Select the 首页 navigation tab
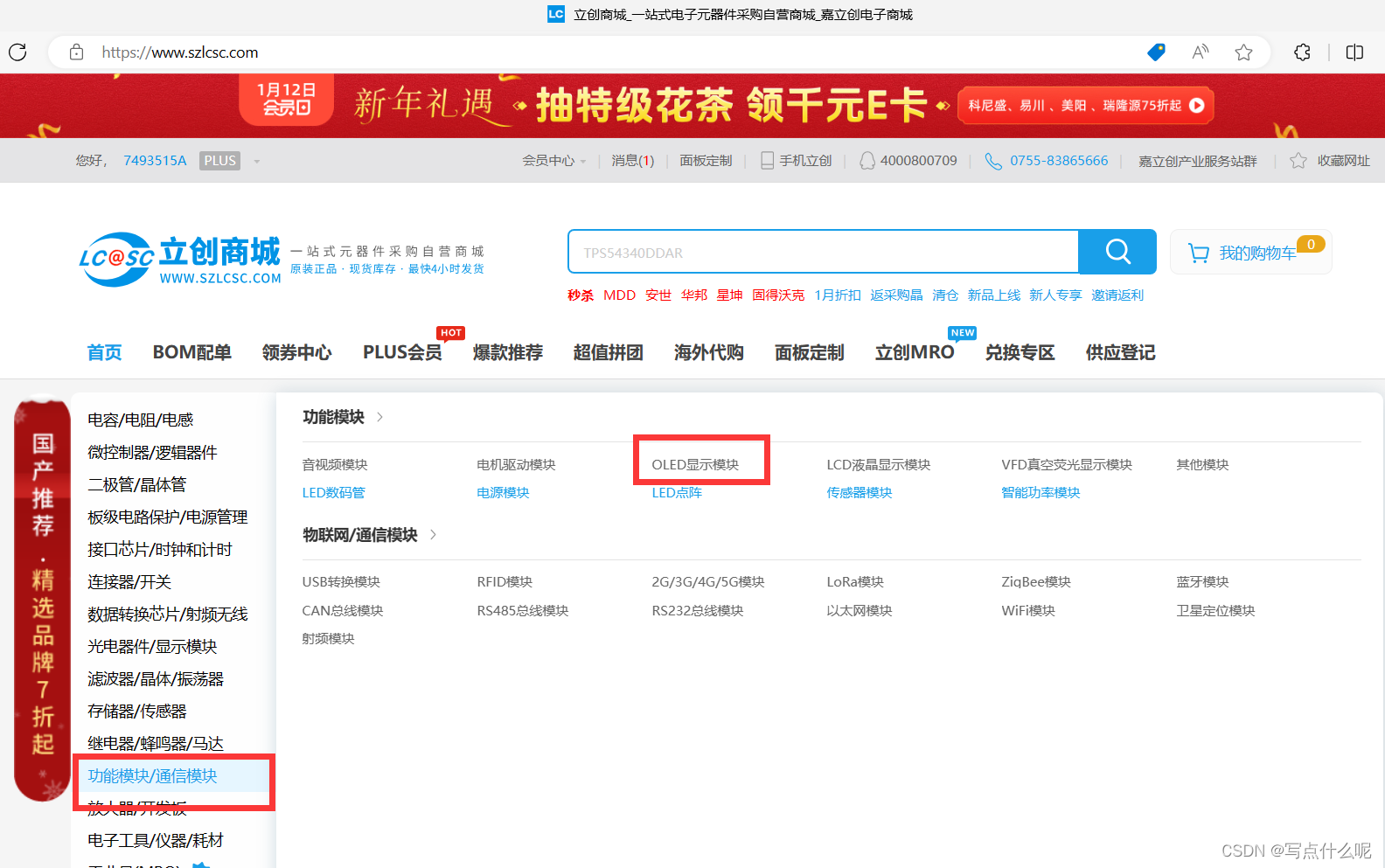The width and height of the screenshot is (1385, 868). pyautogui.click(x=105, y=352)
